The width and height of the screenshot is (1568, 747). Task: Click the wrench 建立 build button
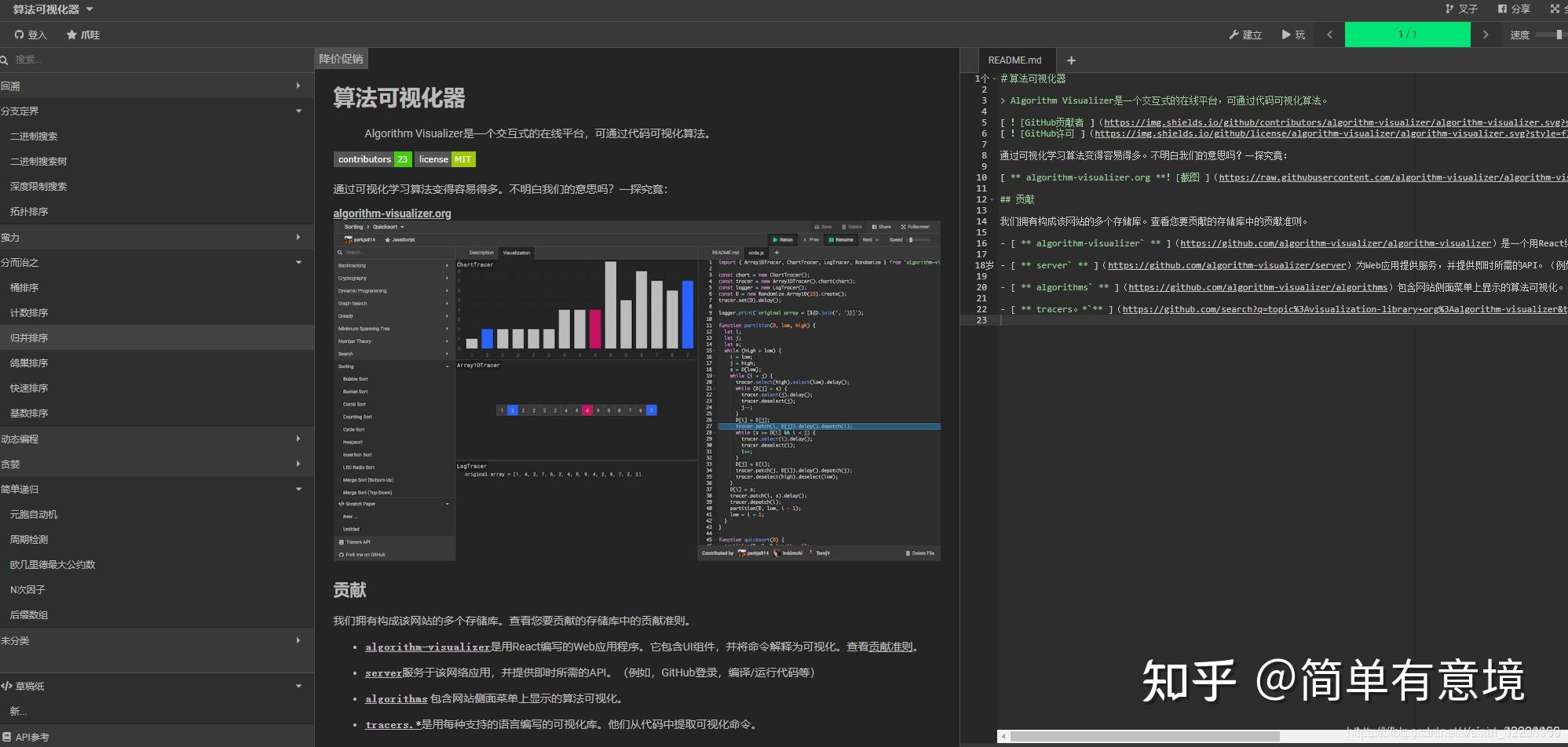[1245, 35]
